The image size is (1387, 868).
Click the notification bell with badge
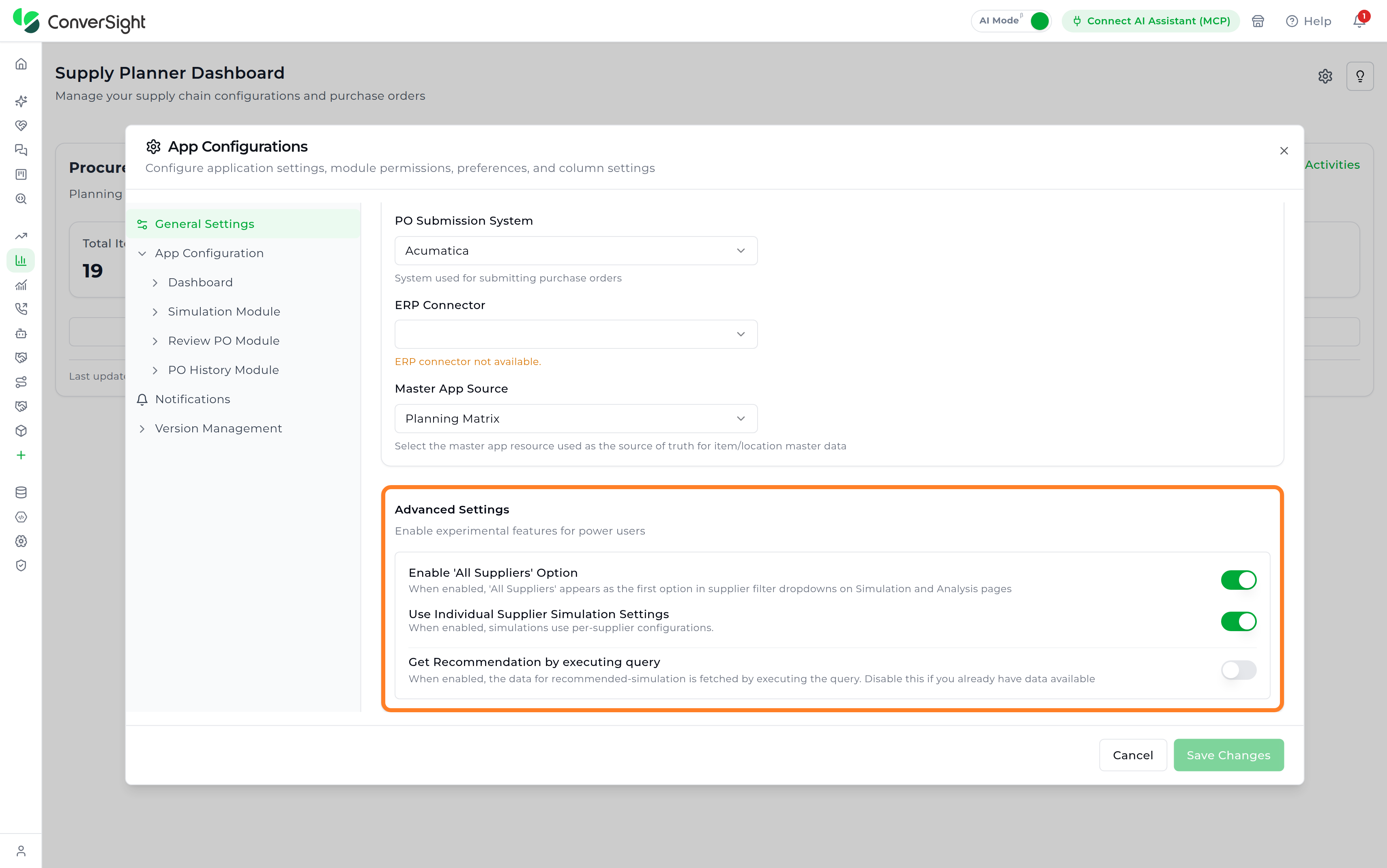1360,21
